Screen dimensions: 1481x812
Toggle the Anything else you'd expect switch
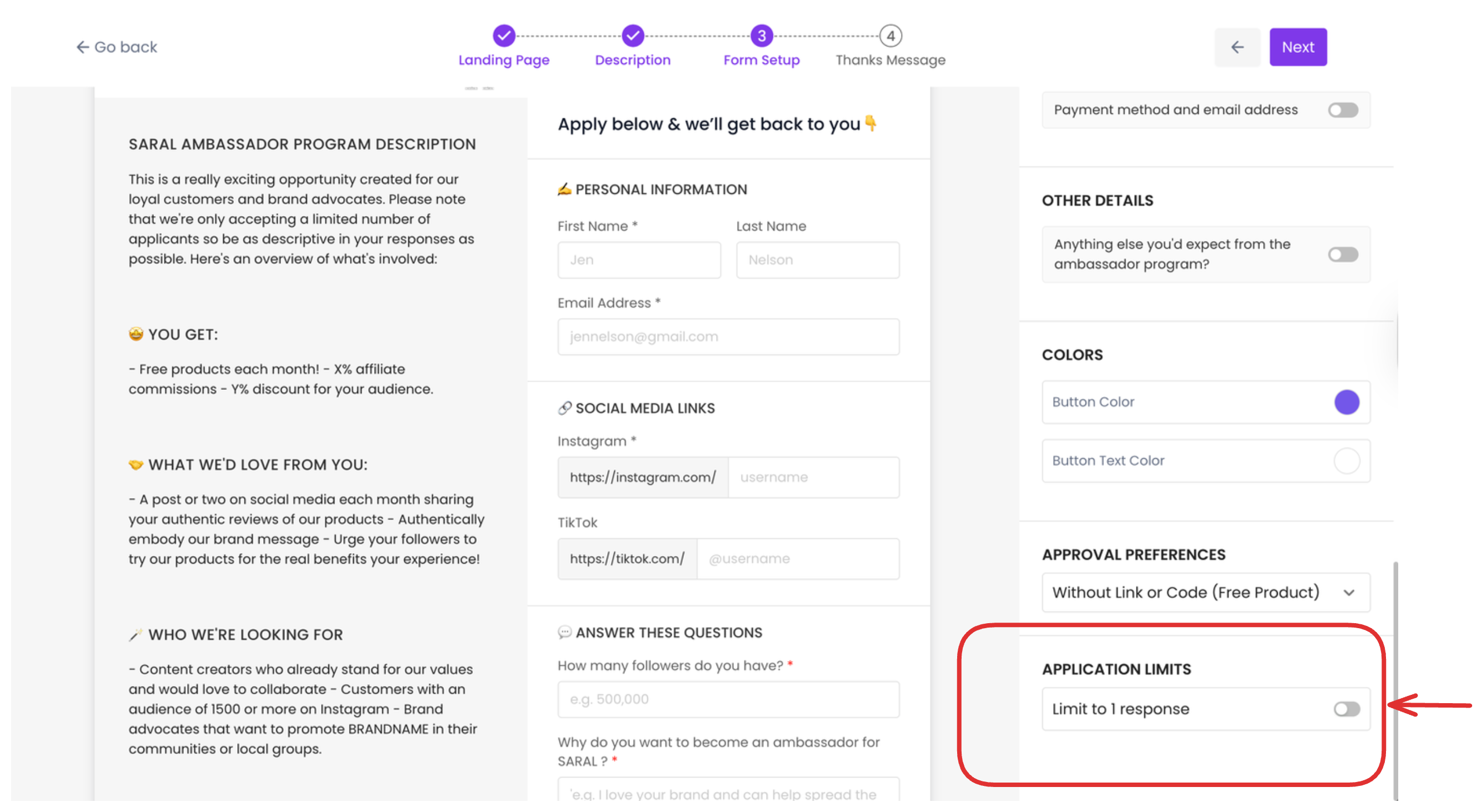(1343, 254)
